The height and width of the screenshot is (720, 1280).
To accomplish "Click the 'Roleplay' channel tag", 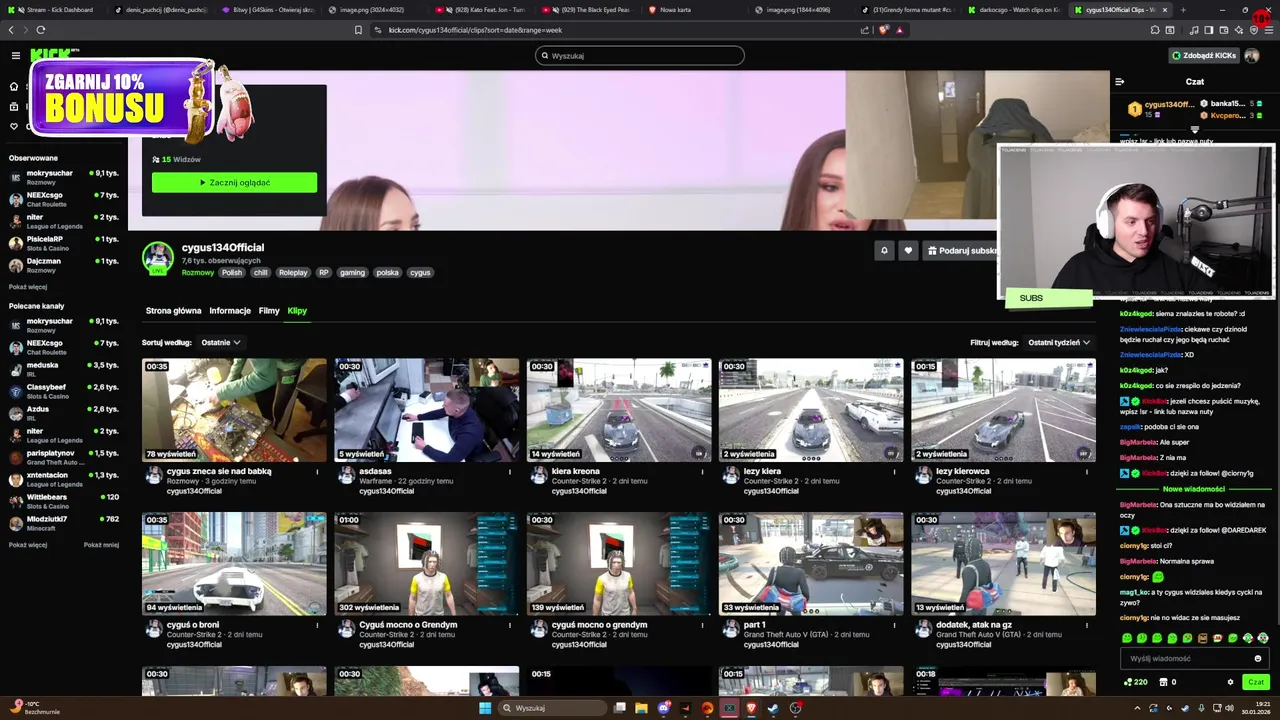I will click(x=293, y=272).
